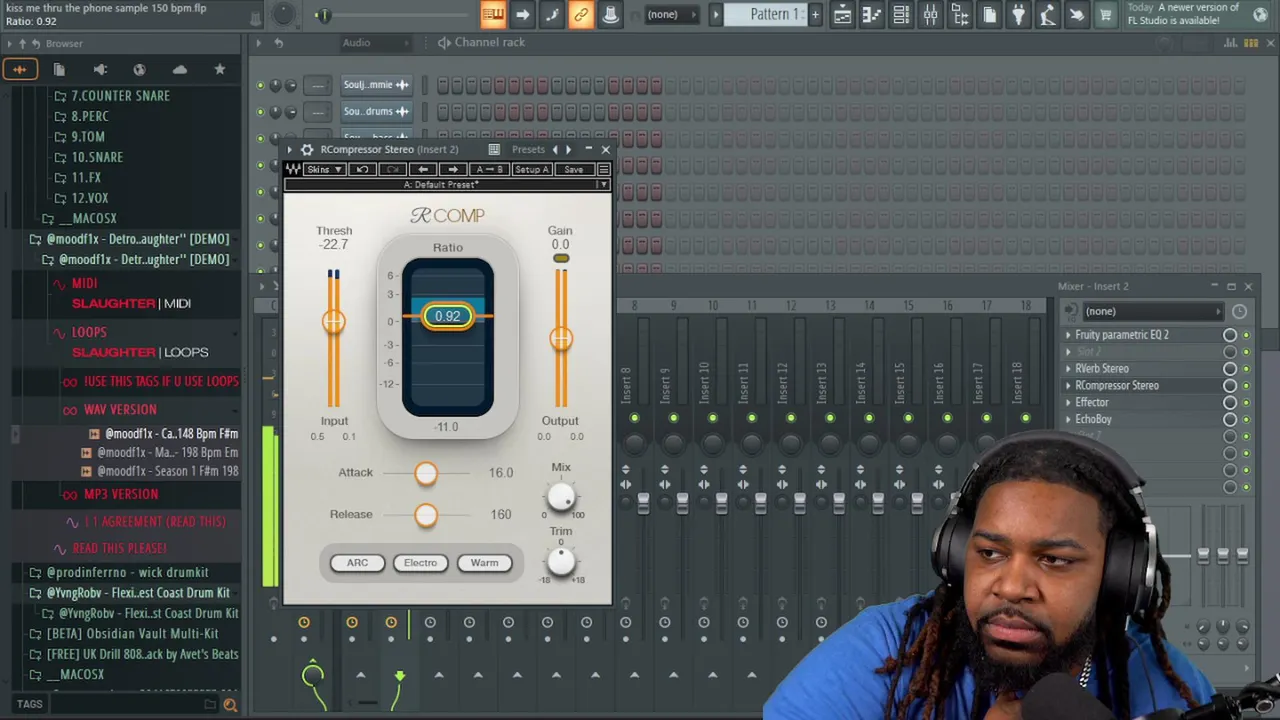Click the shopping cart icon in the toolbar
1280x720 pixels.
(x=1106, y=15)
